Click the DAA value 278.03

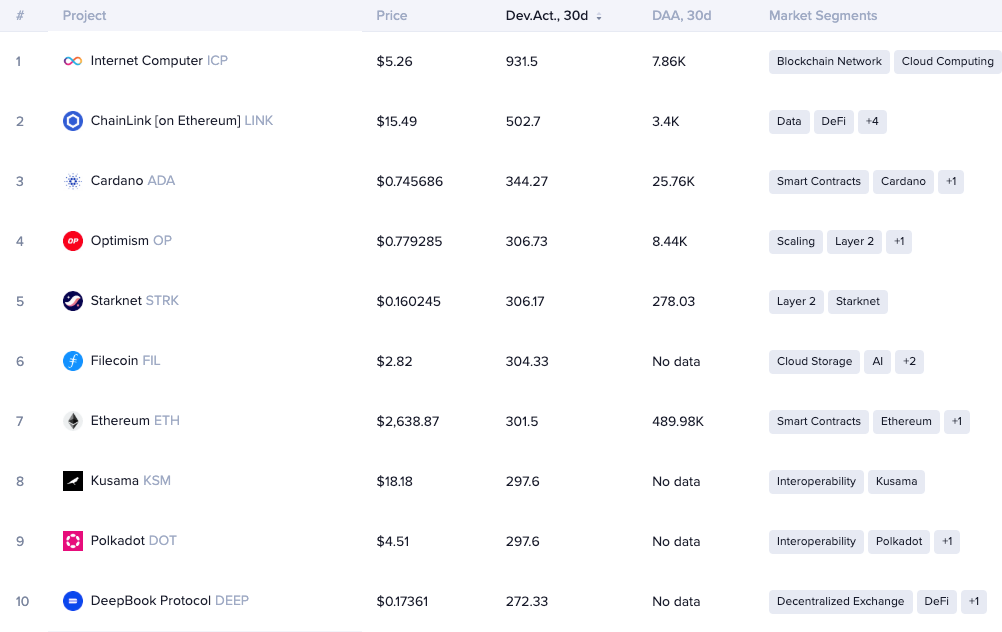673,302
